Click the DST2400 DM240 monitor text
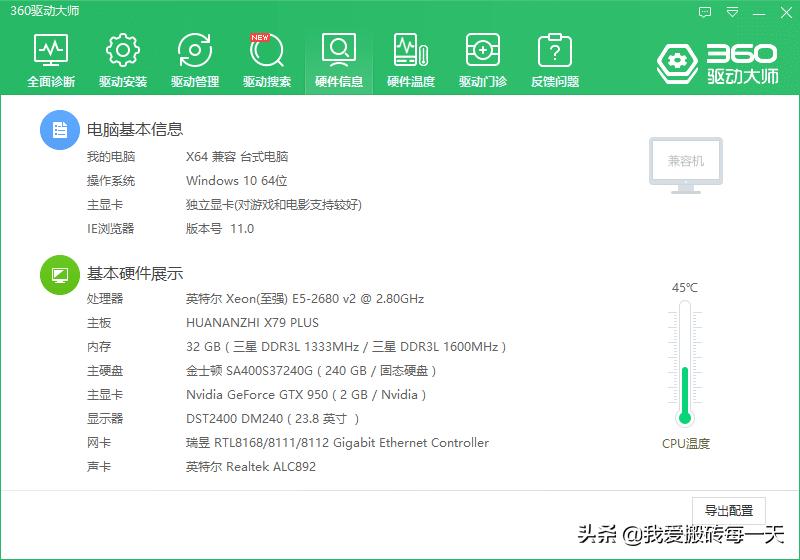800x560 pixels. [272, 419]
